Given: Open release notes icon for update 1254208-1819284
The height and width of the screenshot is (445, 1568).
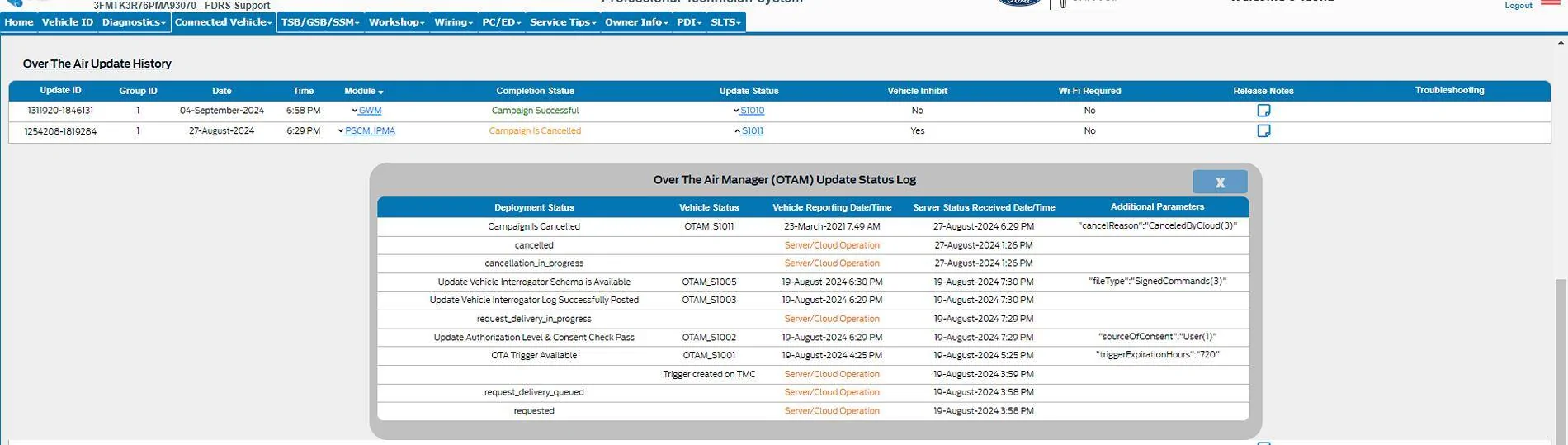Looking at the screenshot, I should point(1263,130).
